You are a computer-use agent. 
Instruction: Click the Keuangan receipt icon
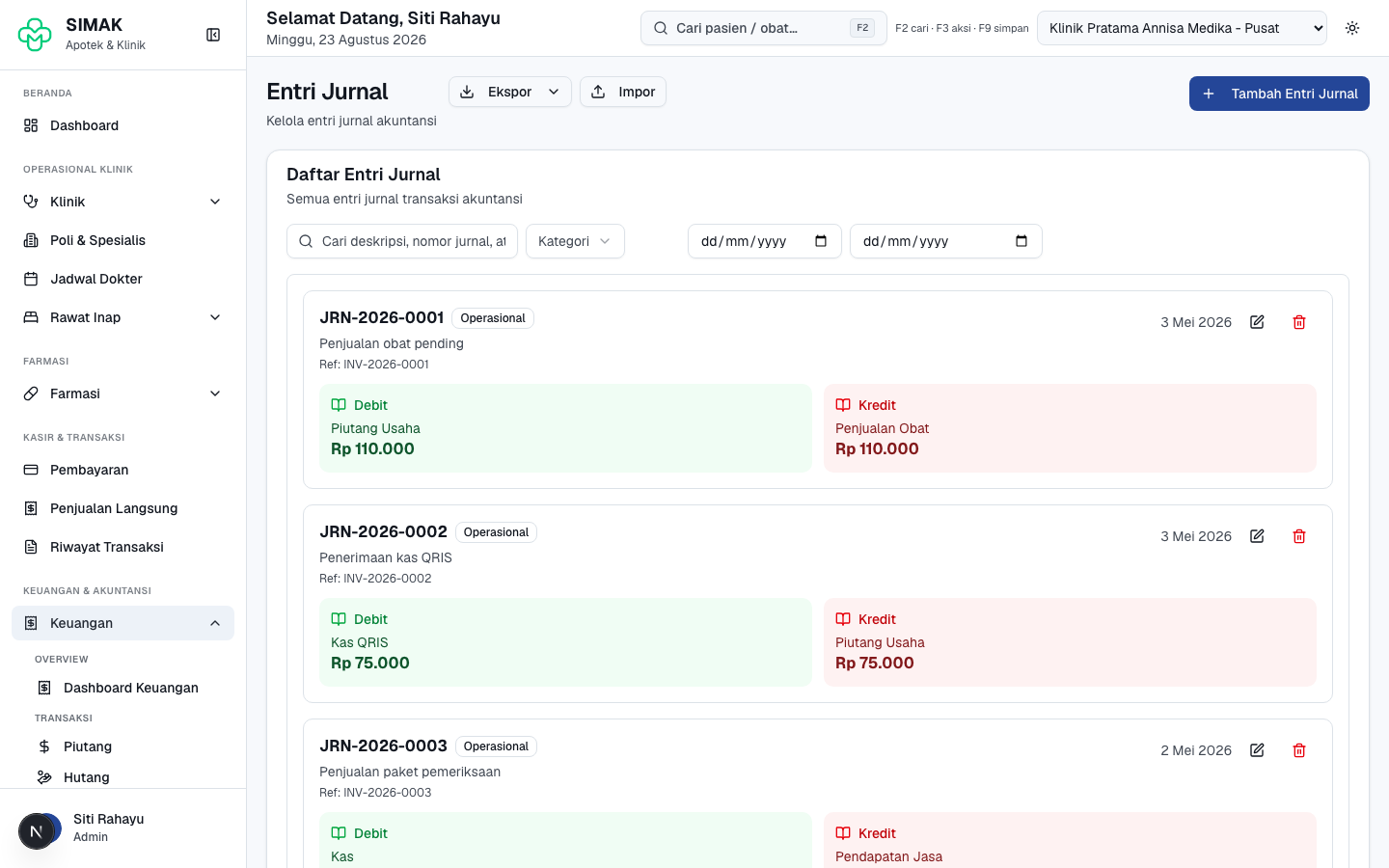pyautogui.click(x=31, y=623)
